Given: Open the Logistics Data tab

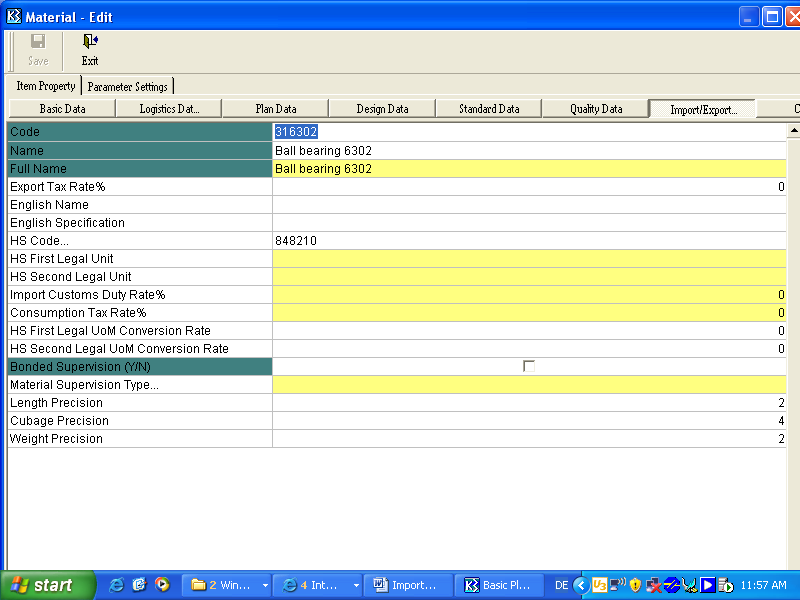Looking at the screenshot, I should pos(169,109).
